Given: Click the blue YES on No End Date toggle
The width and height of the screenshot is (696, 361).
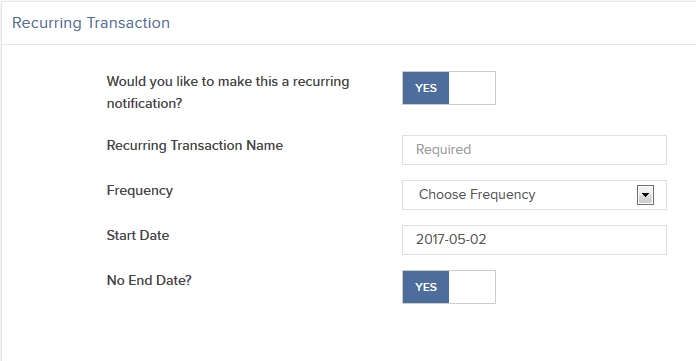Looking at the screenshot, I should point(426,287).
